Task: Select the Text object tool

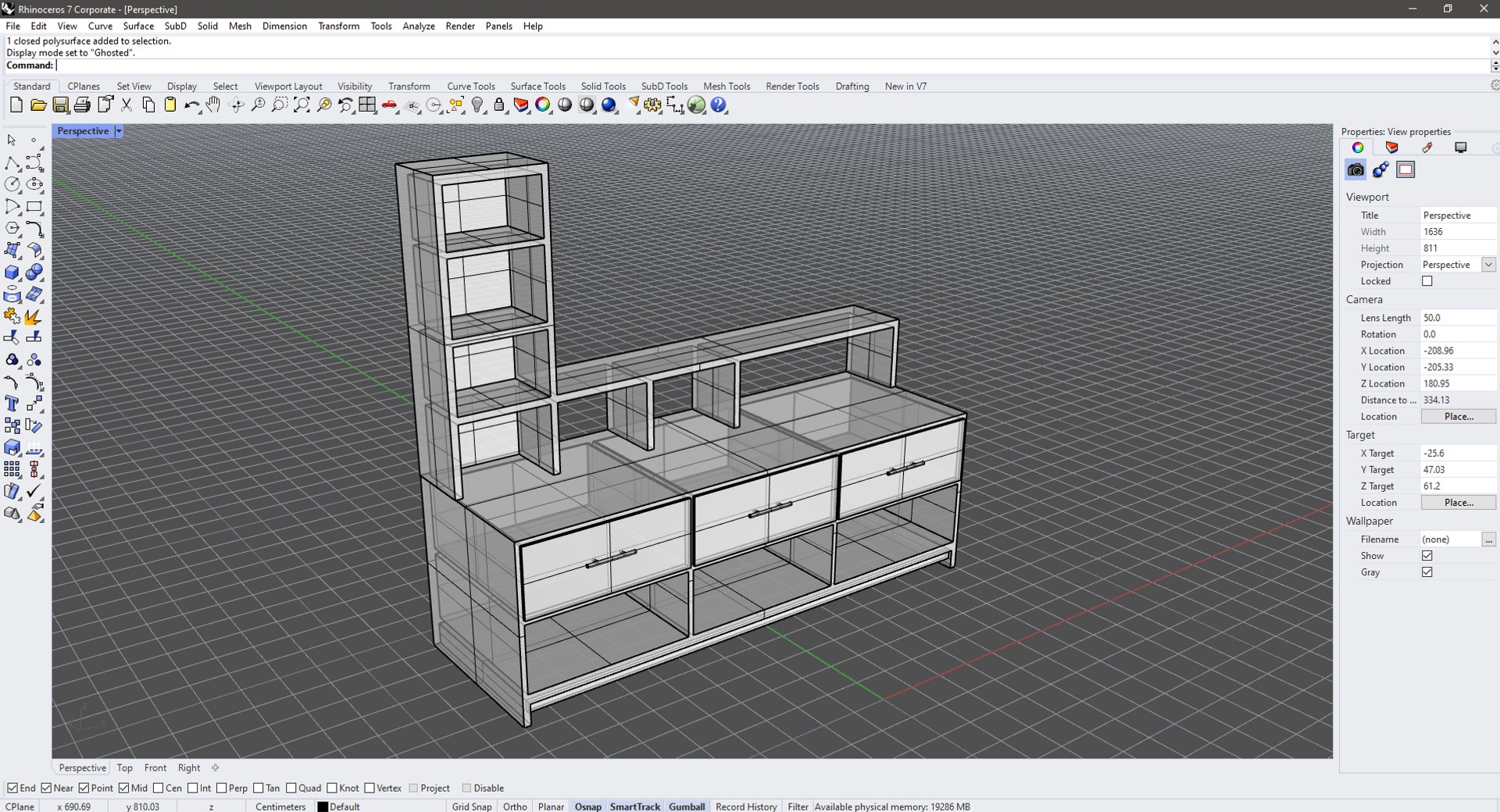Action: click(x=12, y=404)
